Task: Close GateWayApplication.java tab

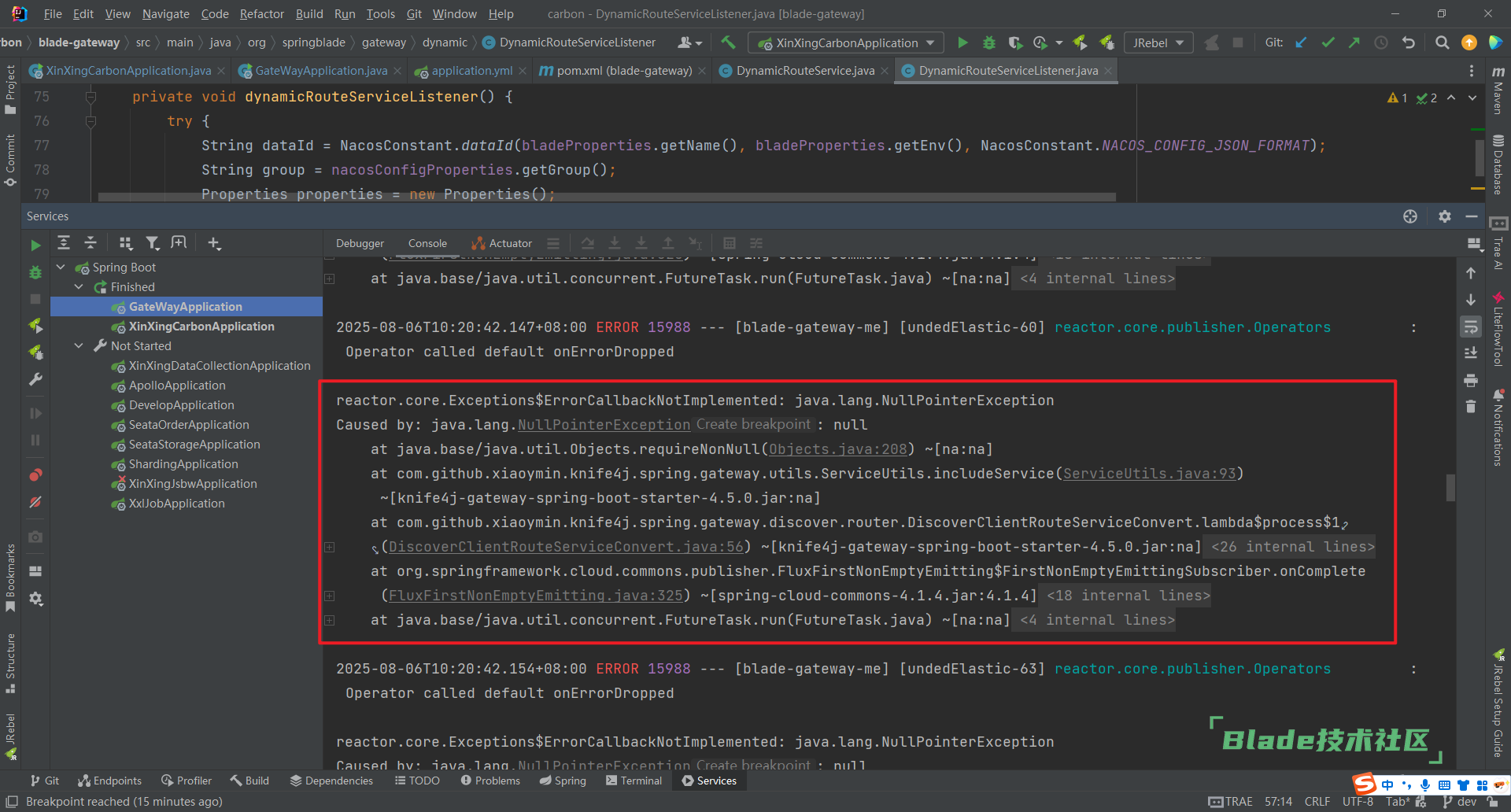Action: 397,71
